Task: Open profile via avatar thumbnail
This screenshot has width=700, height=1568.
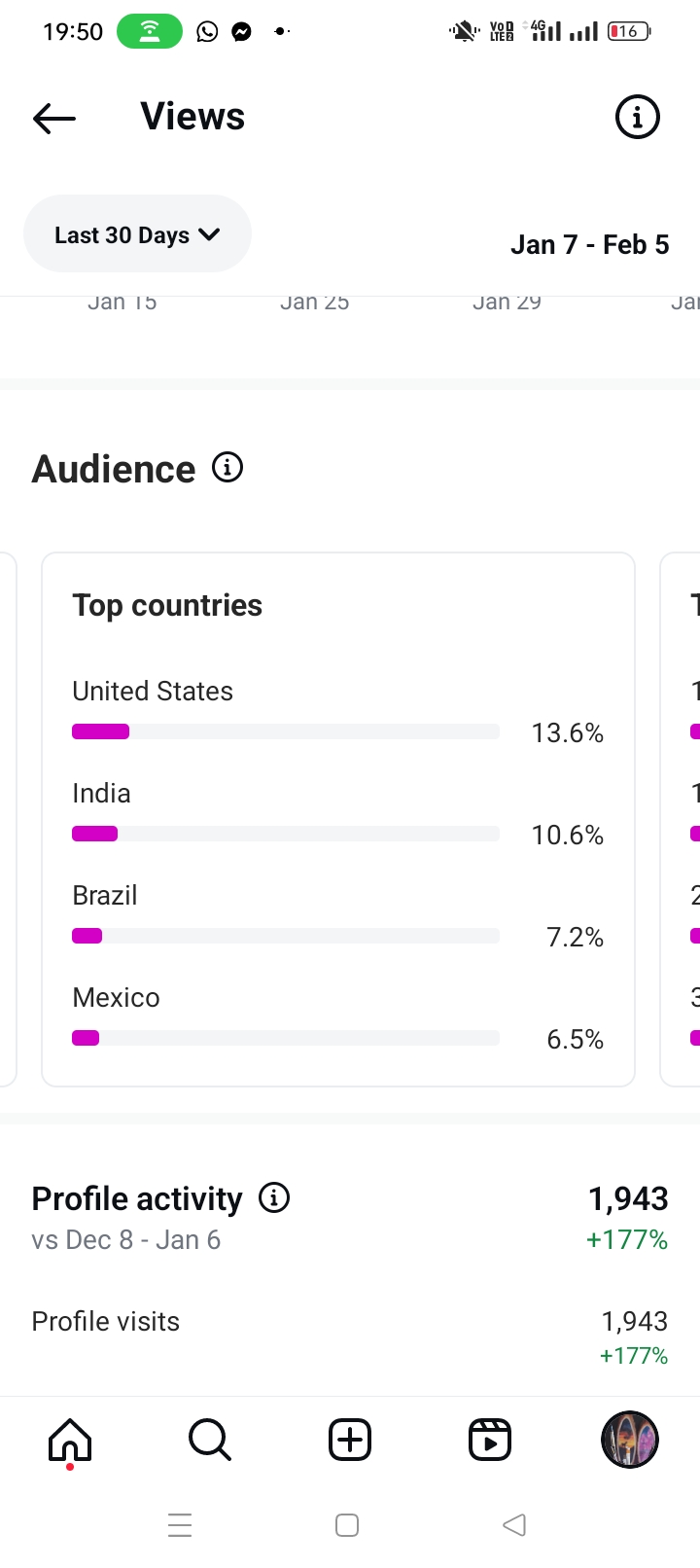Action: (630, 1440)
